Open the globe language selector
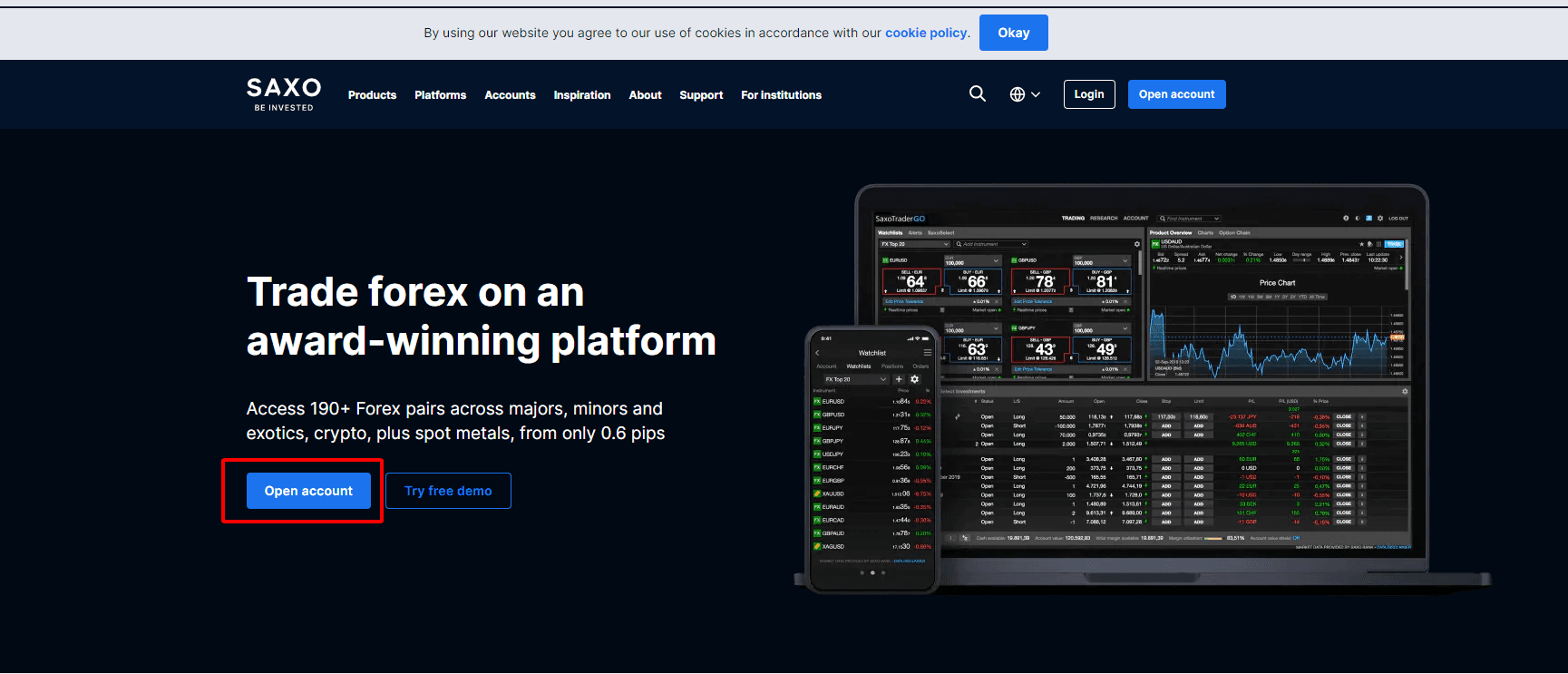The height and width of the screenshot is (674, 1568). pos(1025,94)
